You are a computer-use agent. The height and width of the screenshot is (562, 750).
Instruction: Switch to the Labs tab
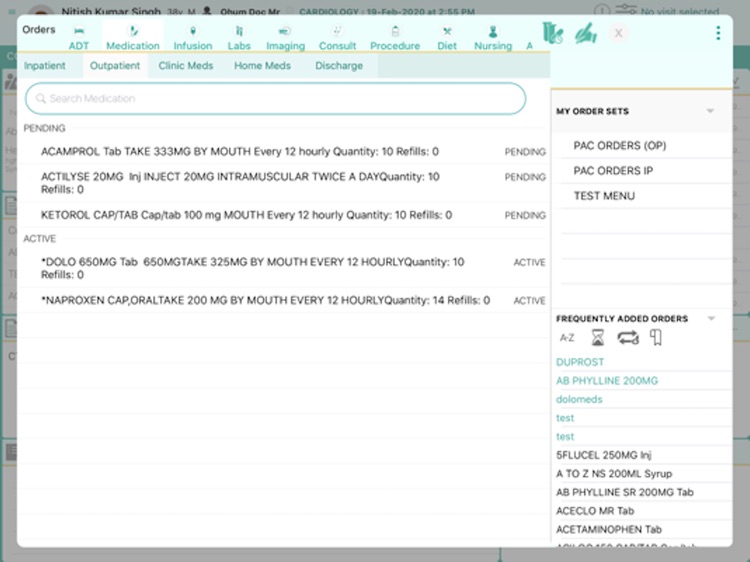point(239,38)
